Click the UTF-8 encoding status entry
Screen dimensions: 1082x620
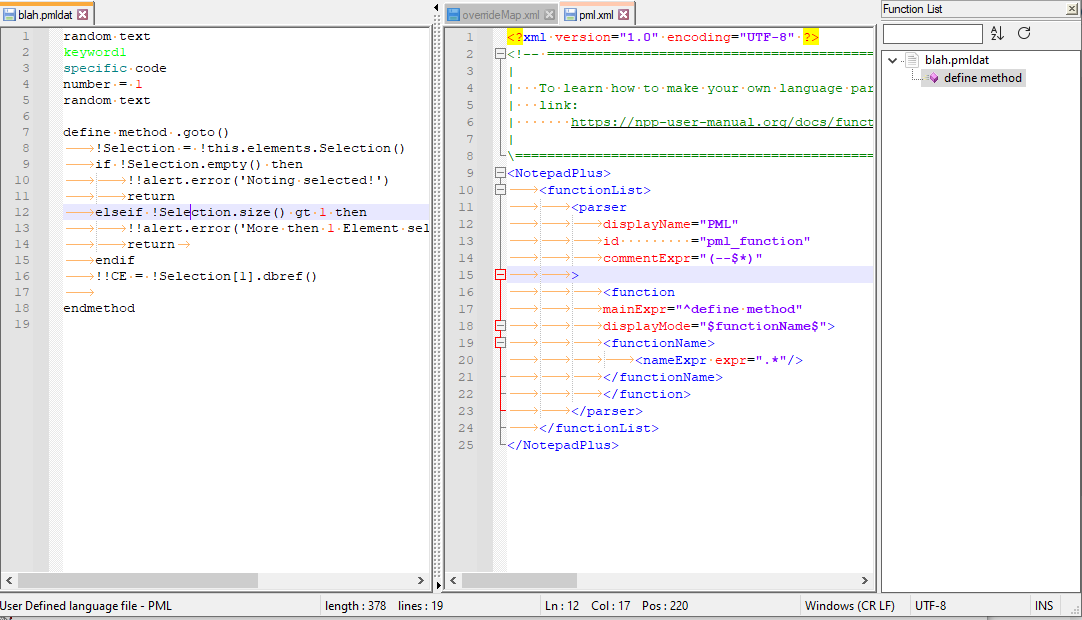pyautogui.click(x=930, y=606)
